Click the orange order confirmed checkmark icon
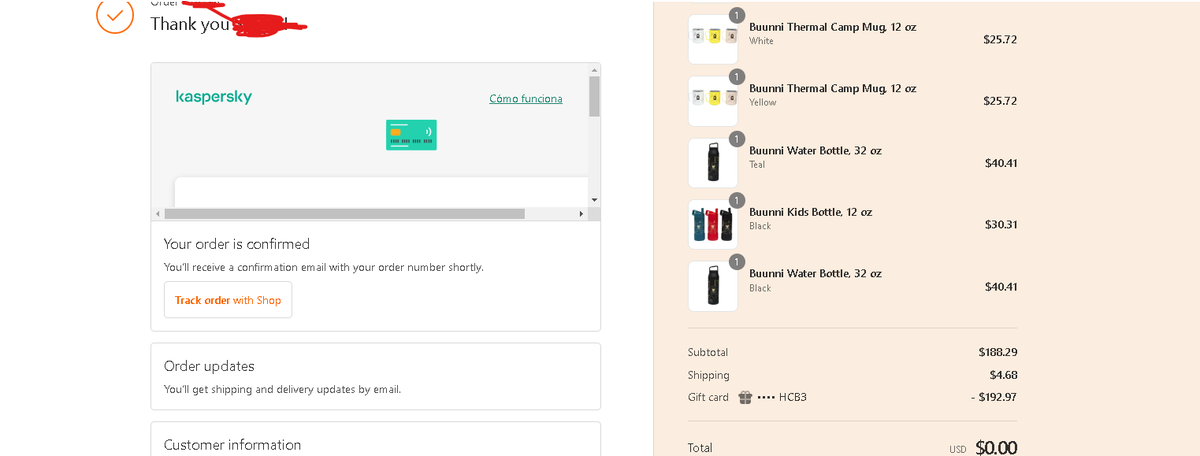The width and height of the screenshot is (1200, 456). 115,15
